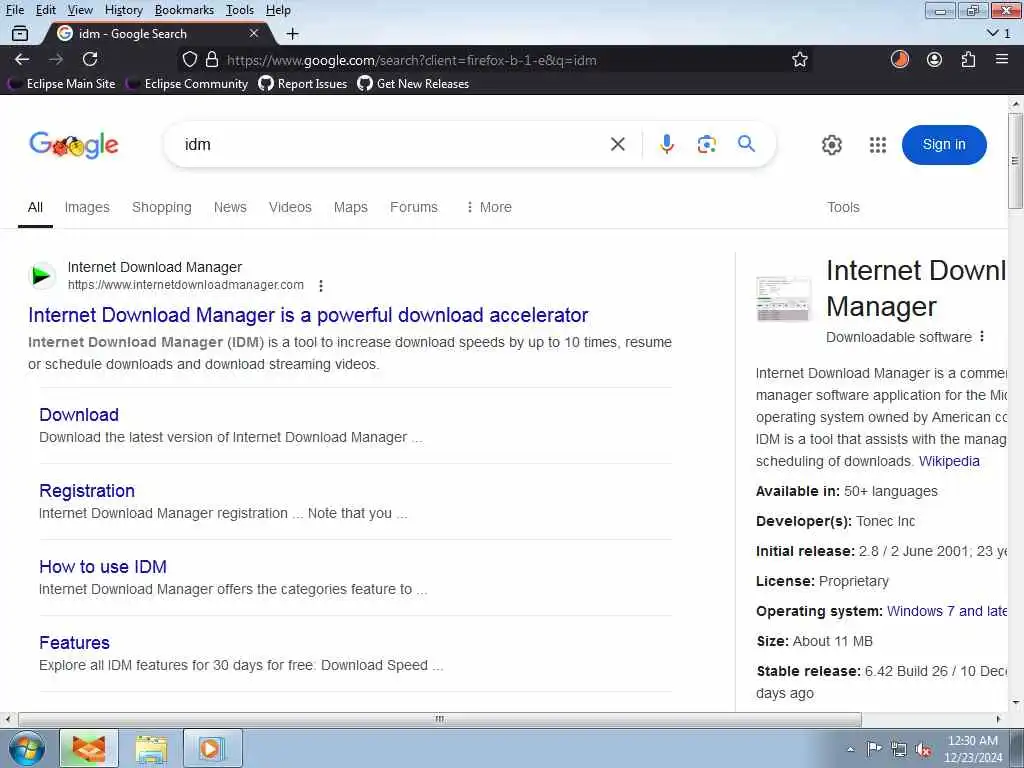Viewport: 1024px width, 768px height.
Task: Click the Internet Download Manager green favicon
Action: tap(42, 276)
